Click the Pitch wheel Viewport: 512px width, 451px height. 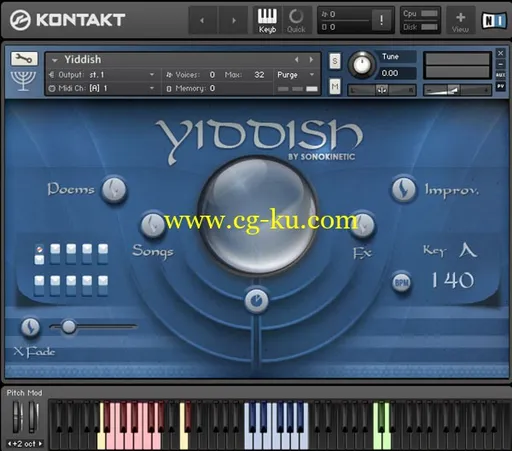click(17, 417)
